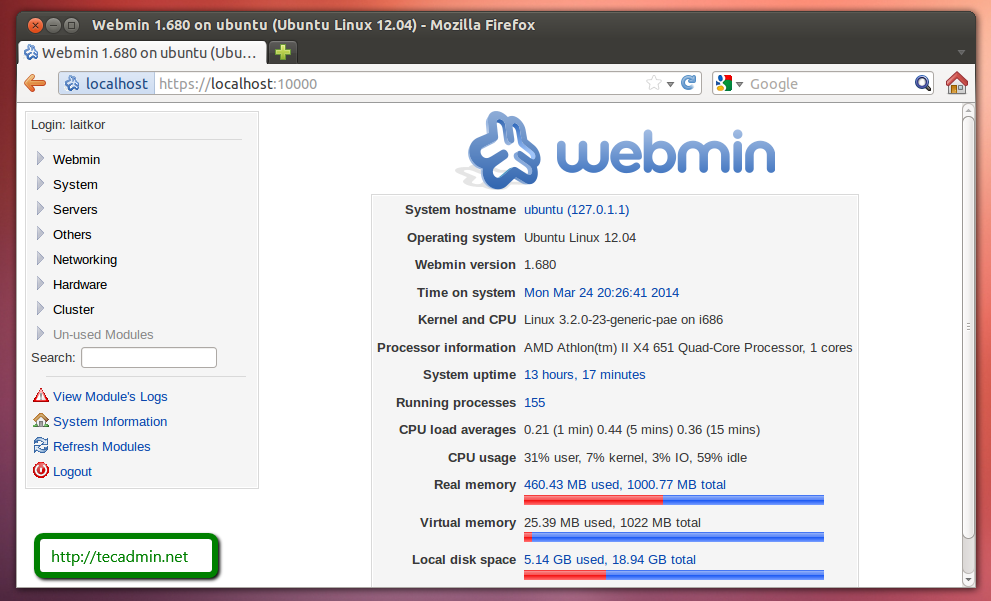The width and height of the screenshot is (991, 601).
Task: Click the 5.14 GB used disk space link
Action: tap(609, 560)
